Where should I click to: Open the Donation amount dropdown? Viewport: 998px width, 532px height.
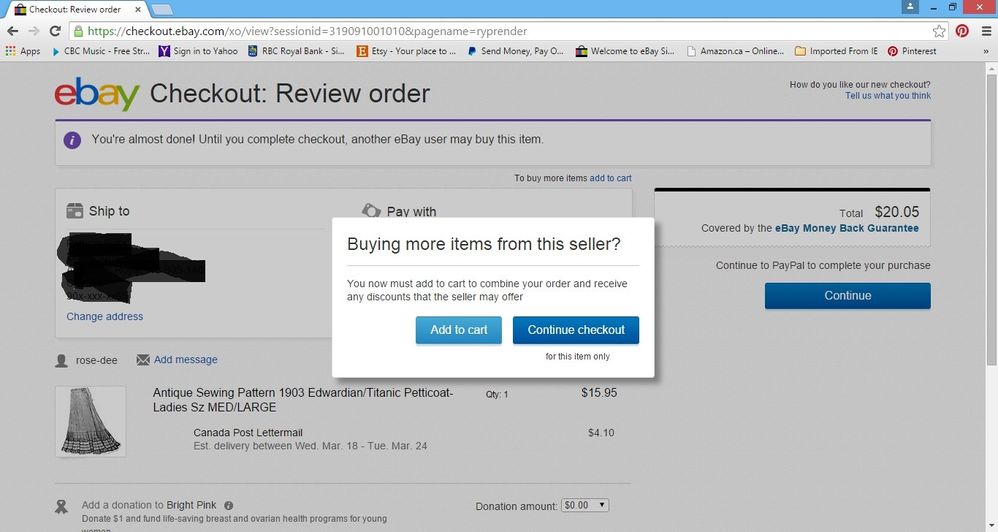coord(585,505)
